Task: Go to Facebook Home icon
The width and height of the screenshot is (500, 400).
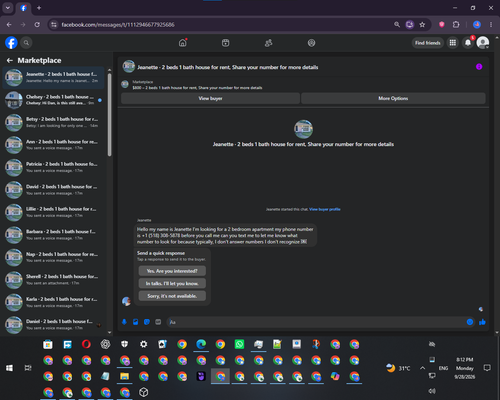Action: (x=183, y=43)
